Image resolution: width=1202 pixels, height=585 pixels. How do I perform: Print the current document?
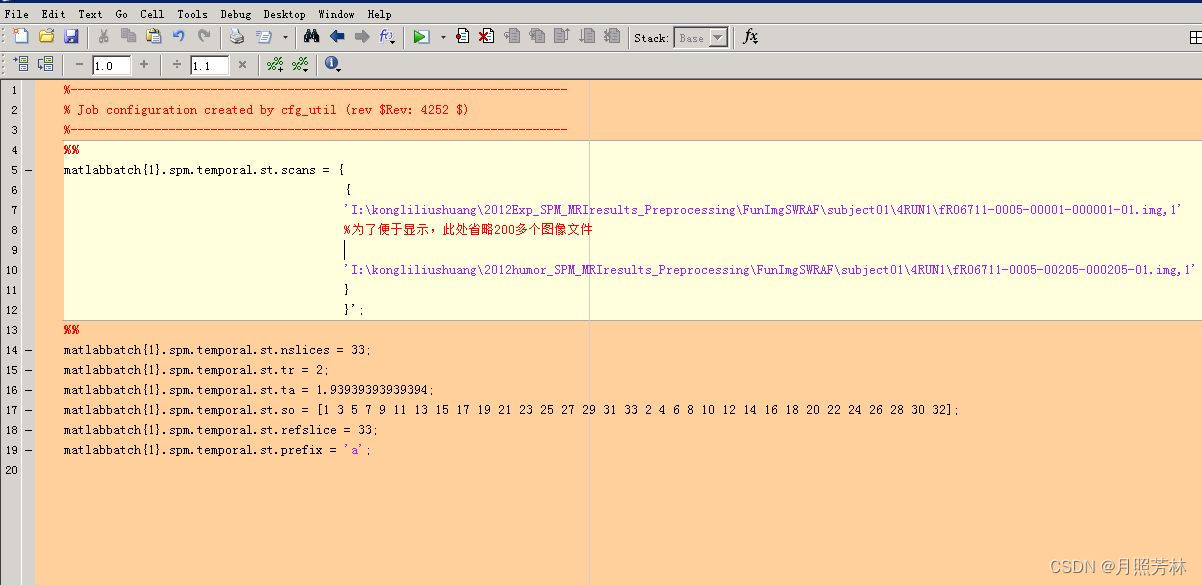(x=236, y=36)
